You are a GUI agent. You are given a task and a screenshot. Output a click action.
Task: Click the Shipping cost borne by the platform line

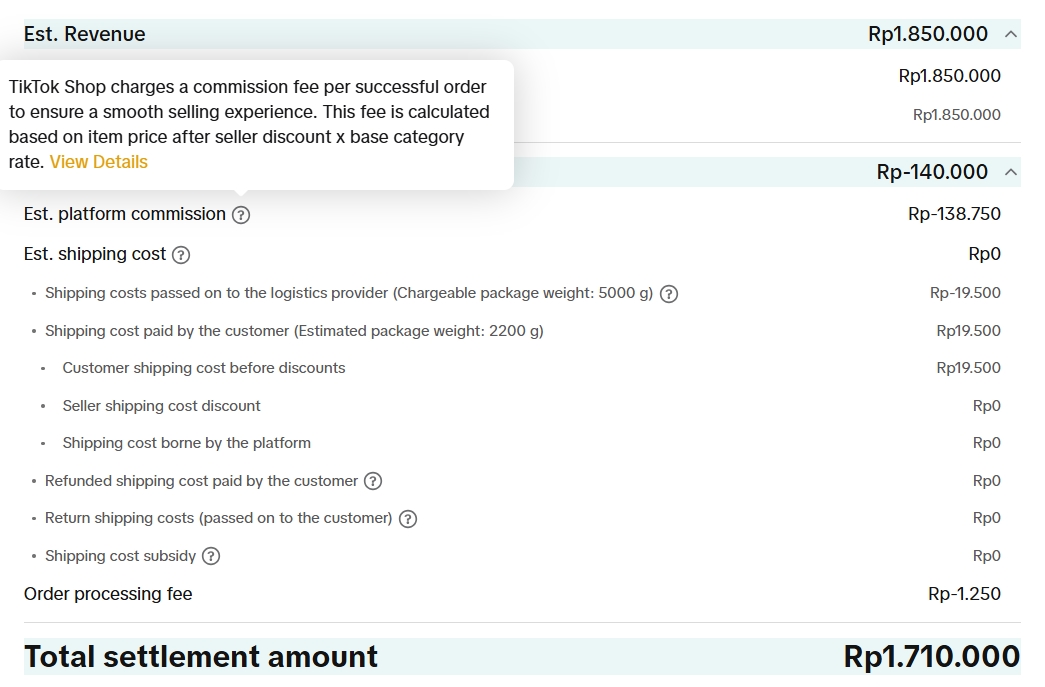point(187,443)
